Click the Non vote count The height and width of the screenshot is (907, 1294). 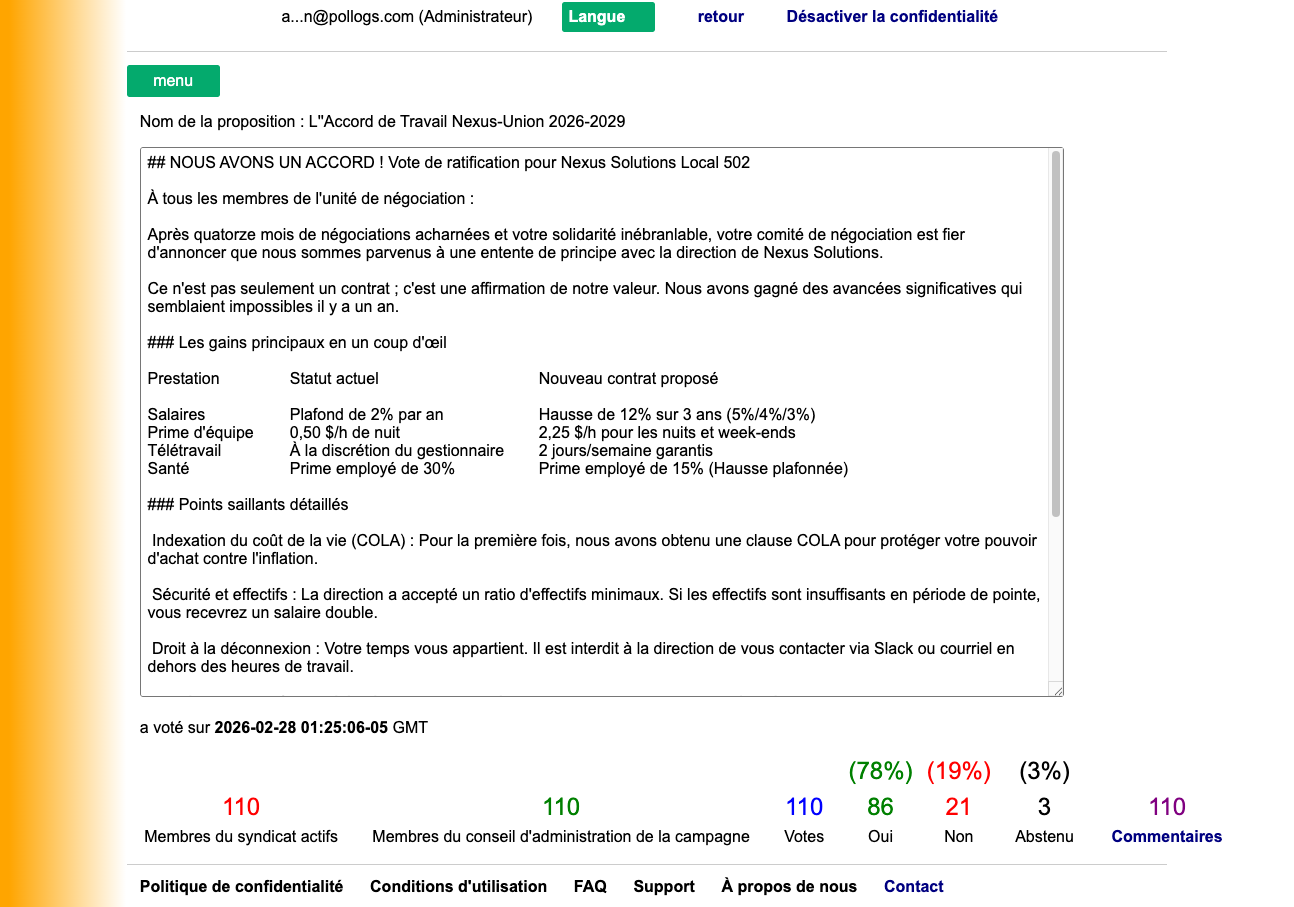[x=957, y=806]
